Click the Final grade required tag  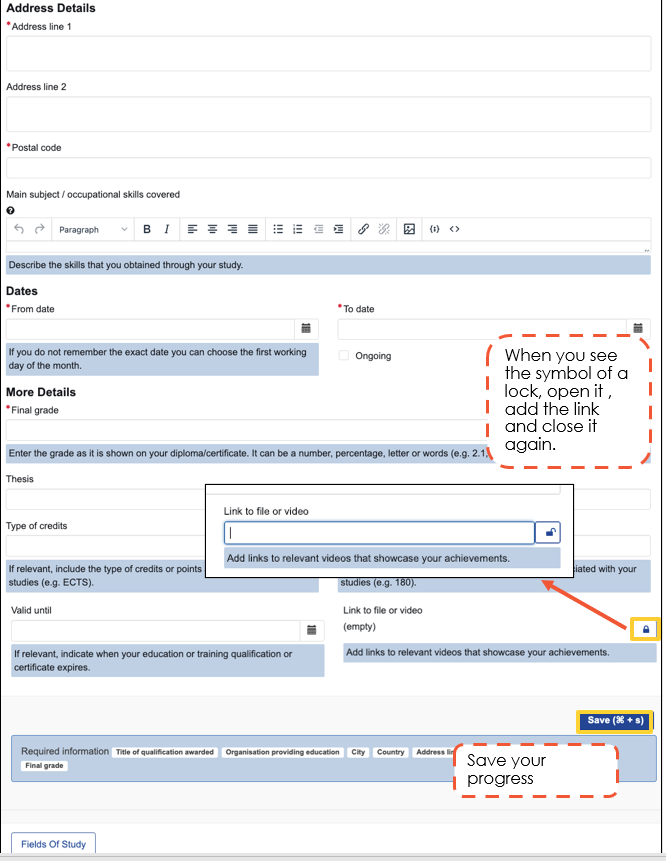[44, 765]
